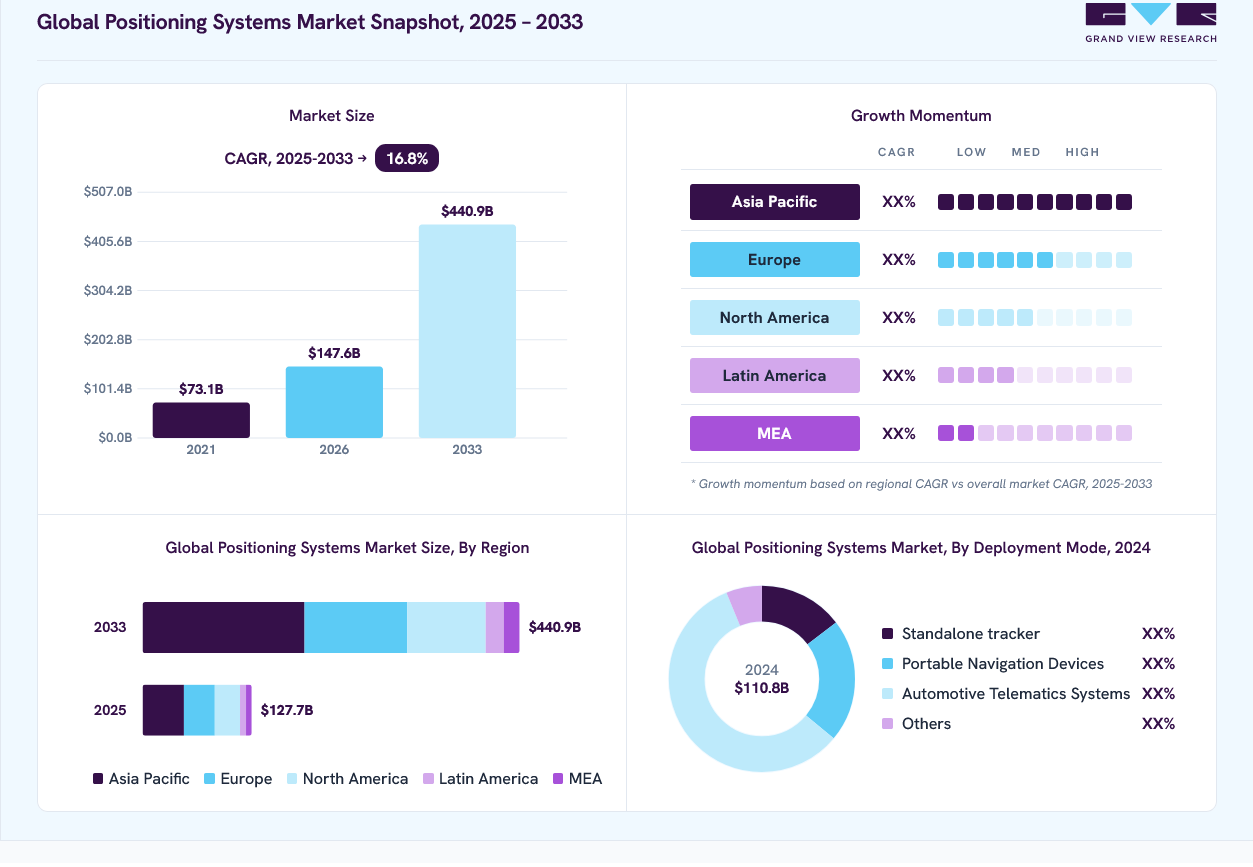Click the Standalone tracker legend swatch
1253x867 pixels.
[x=887, y=634]
